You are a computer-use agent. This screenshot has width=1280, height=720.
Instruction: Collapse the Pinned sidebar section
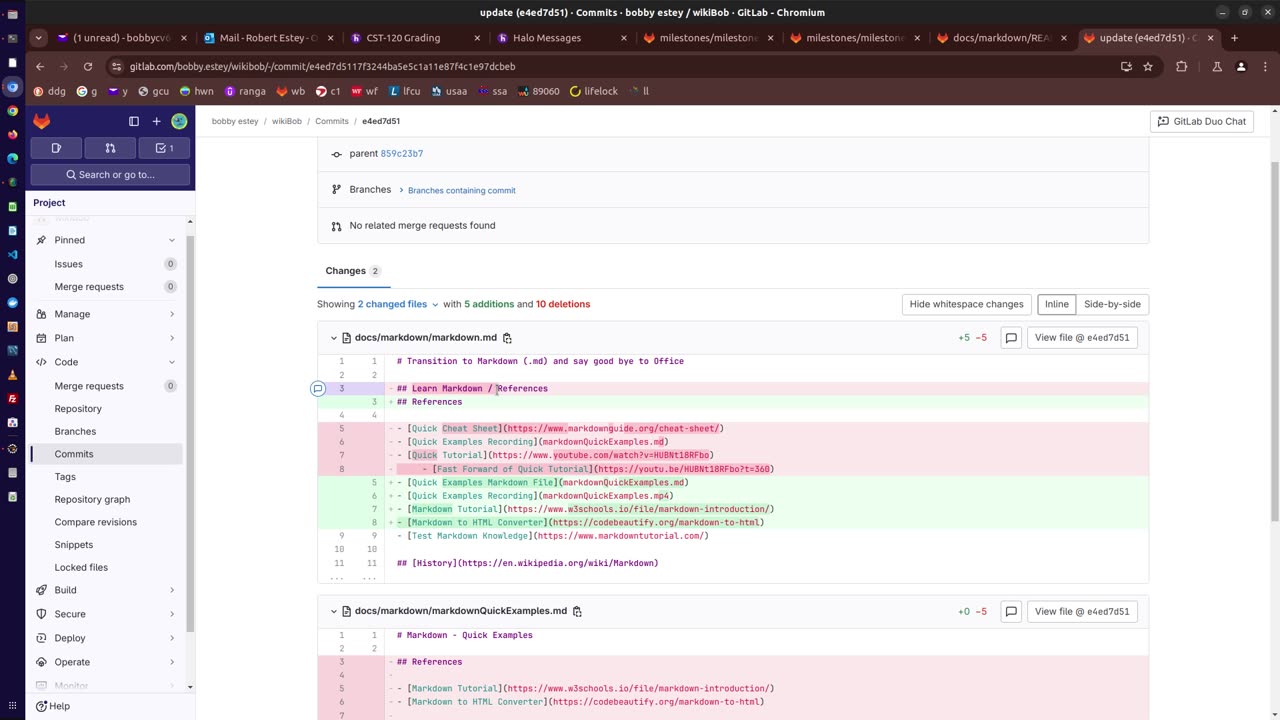point(172,240)
